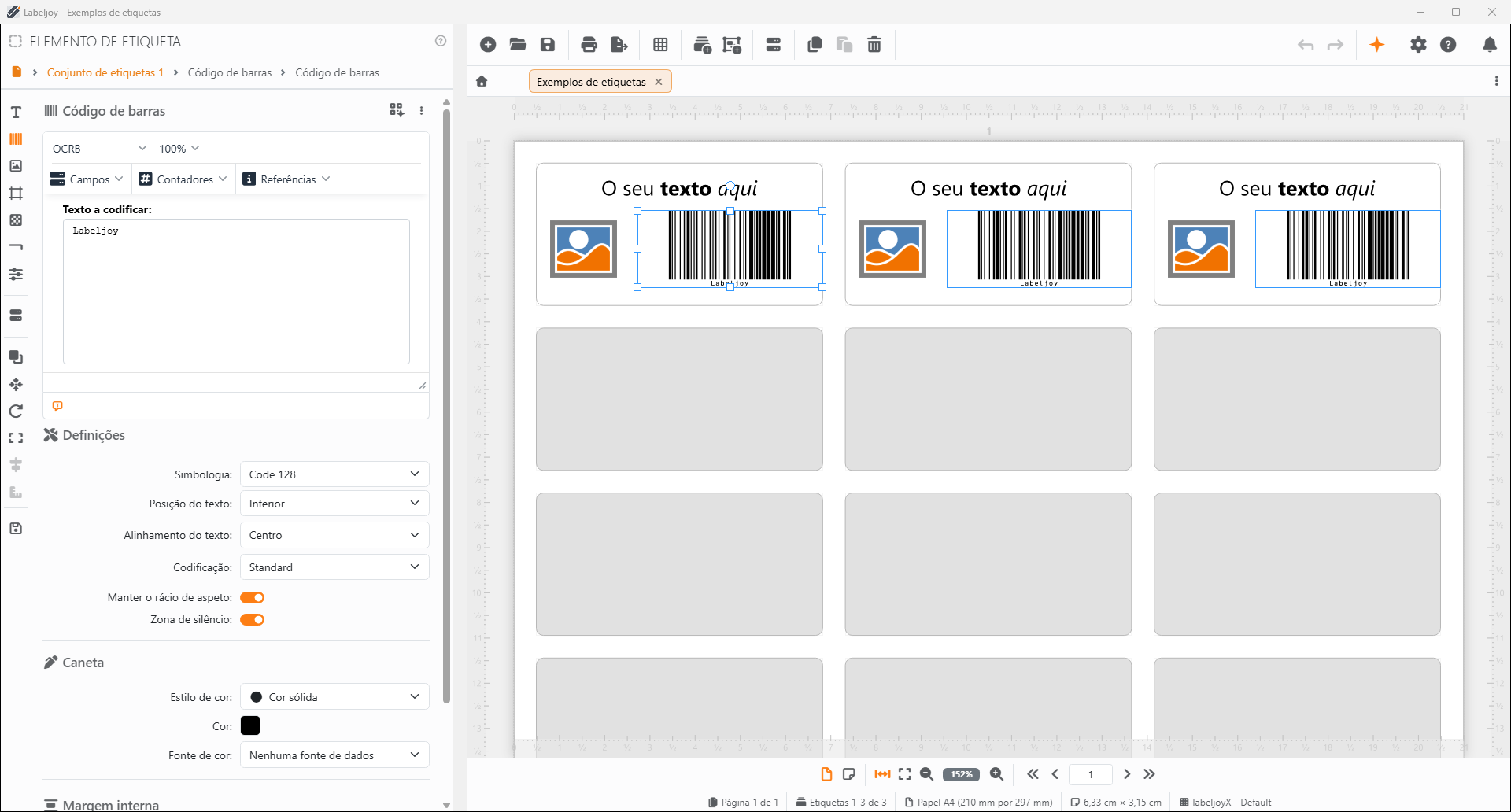The width and height of the screenshot is (1511, 812).
Task: Click the home icon beside tabs
Action: point(482,81)
